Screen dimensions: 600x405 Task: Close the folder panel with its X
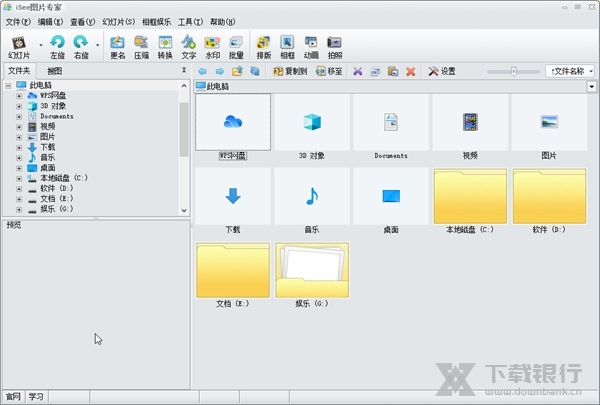[184, 70]
